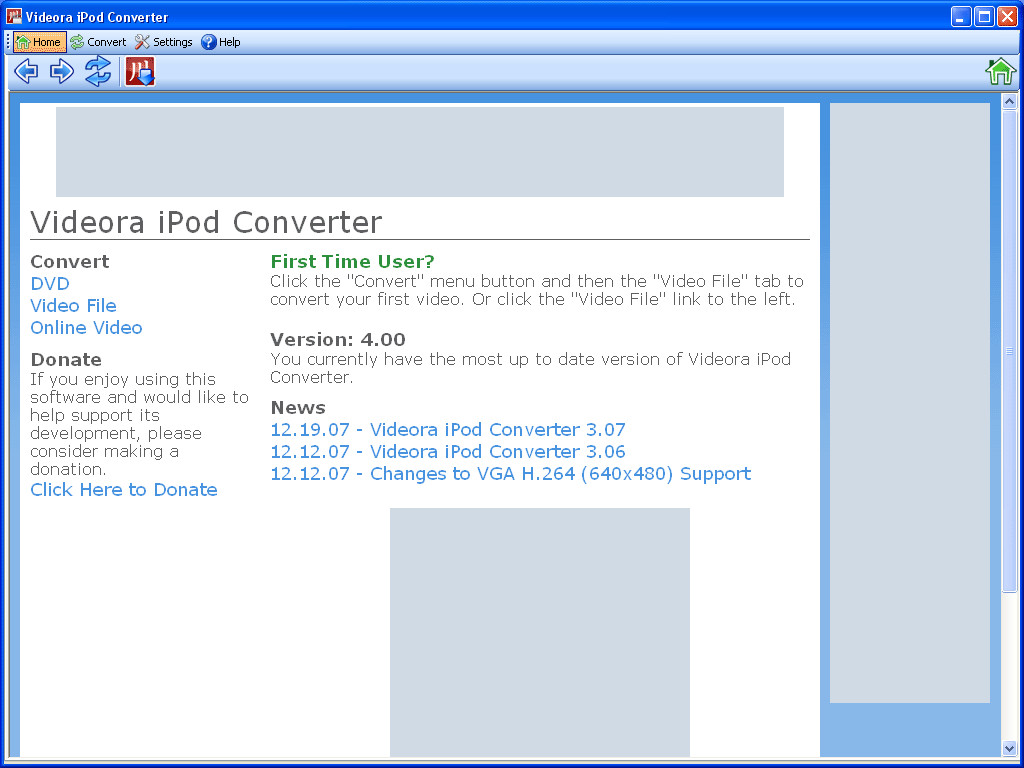Click the 'First Time User?' heading
The width and height of the screenshot is (1024, 768).
[x=353, y=261]
